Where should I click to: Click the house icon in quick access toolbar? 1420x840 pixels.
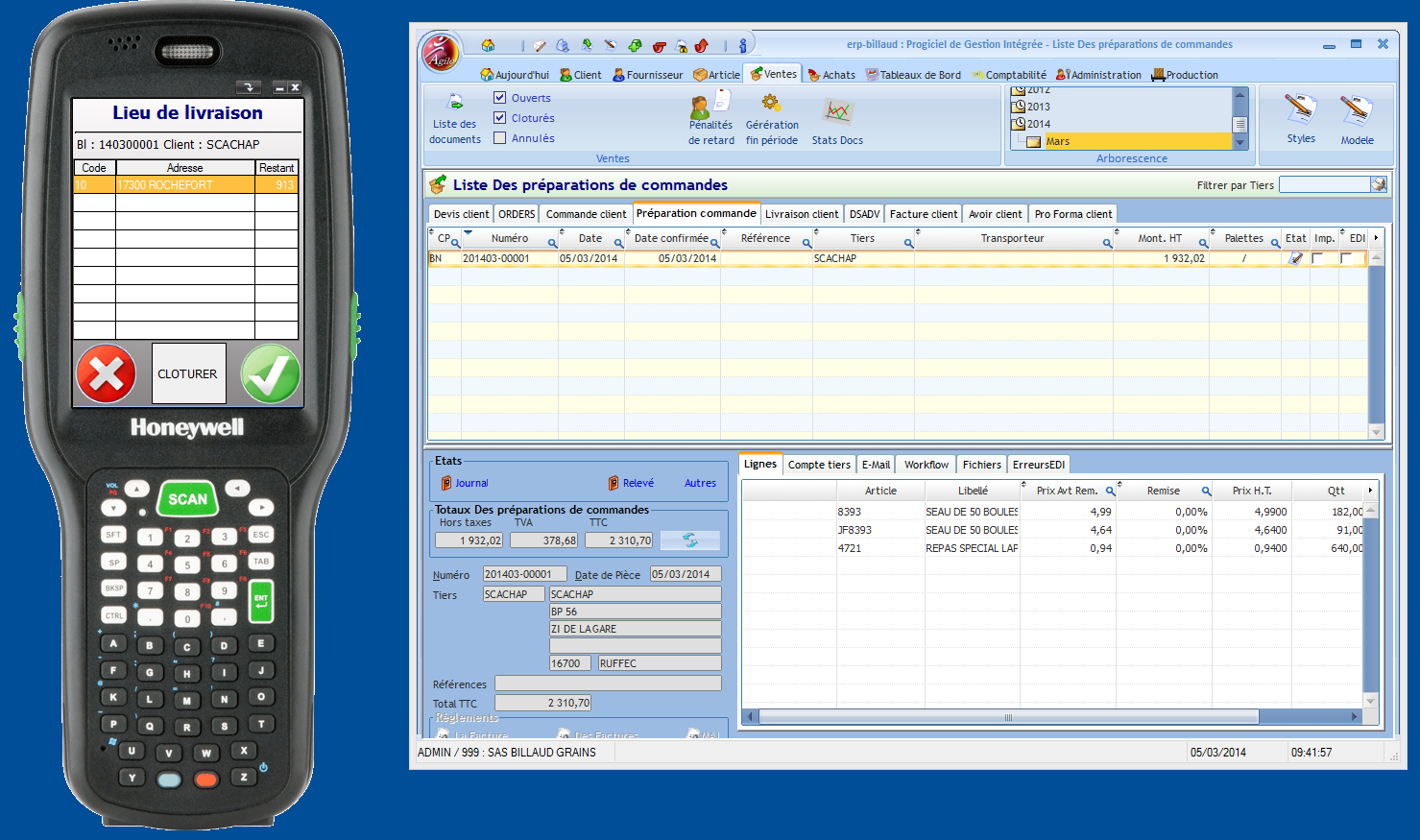pos(488,45)
